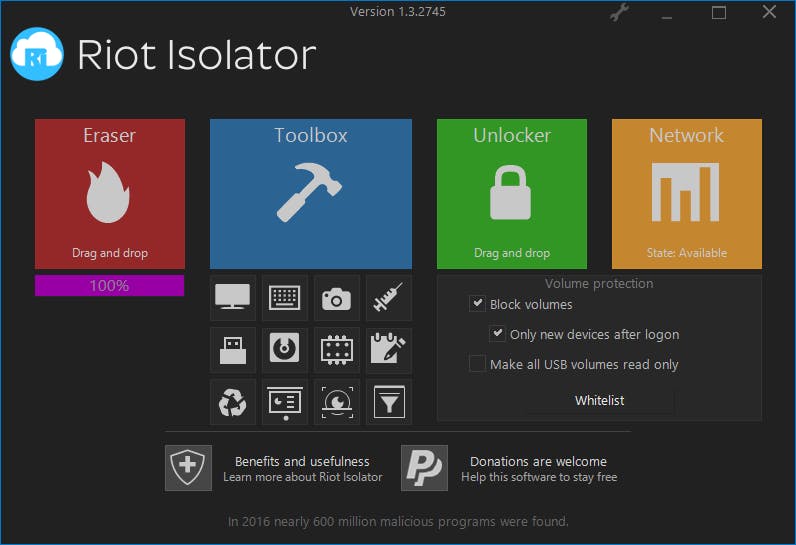Image resolution: width=796 pixels, height=545 pixels.
Task: Open the Network bars tile
Action: click(686, 194)
